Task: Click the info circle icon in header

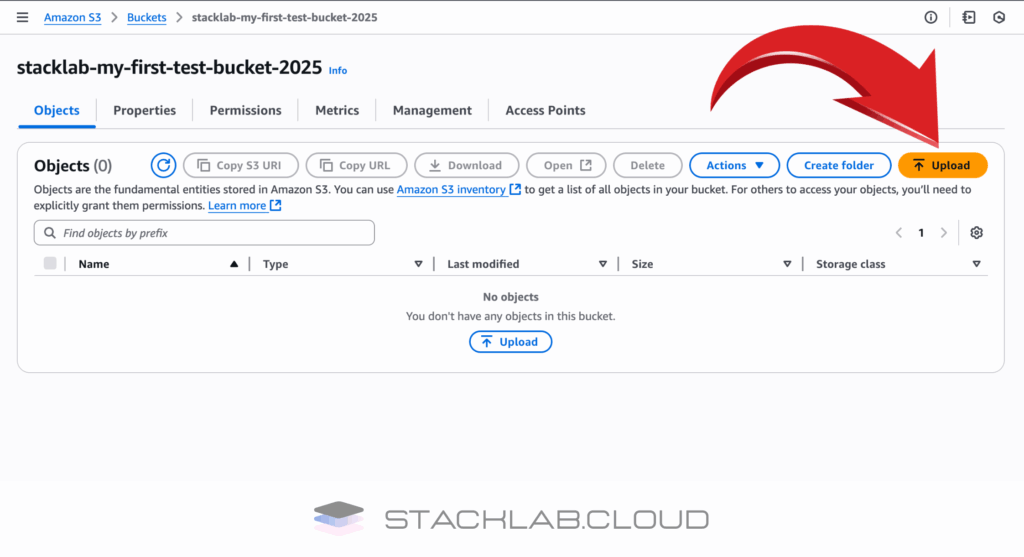Action: pyautogui.click(x=931, y=18)
